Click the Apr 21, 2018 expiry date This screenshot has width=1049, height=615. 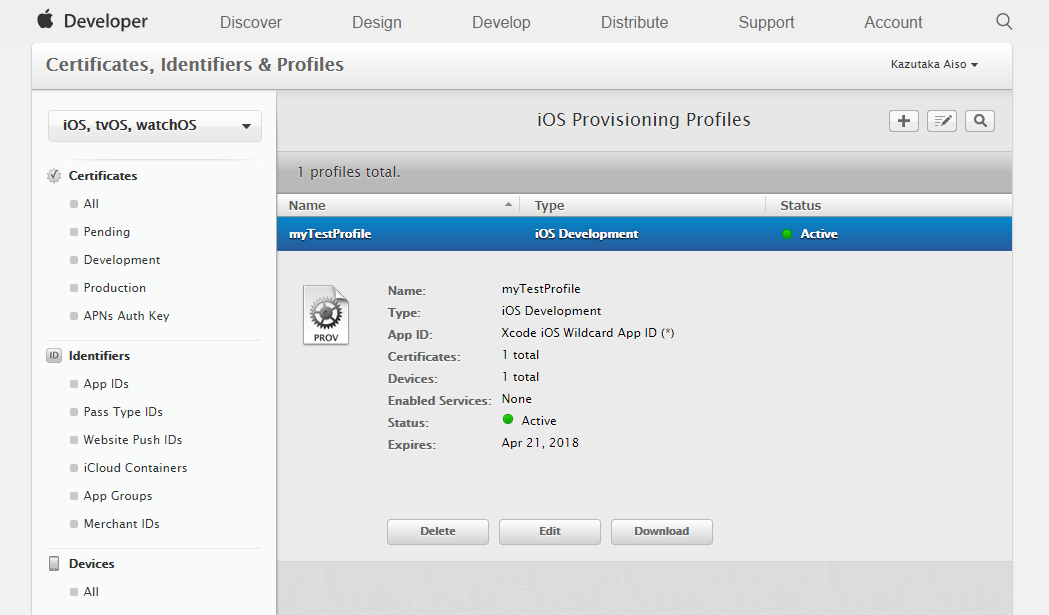[x=540, y=442]
